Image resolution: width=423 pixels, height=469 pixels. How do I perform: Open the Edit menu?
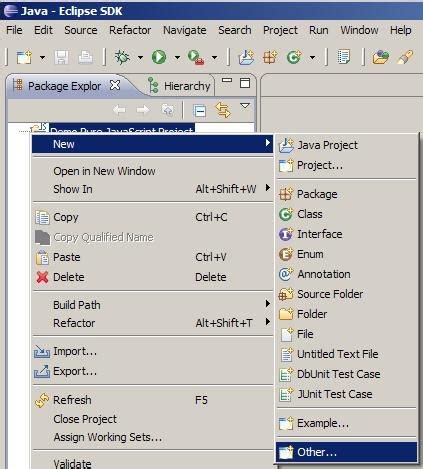(43, 30)
